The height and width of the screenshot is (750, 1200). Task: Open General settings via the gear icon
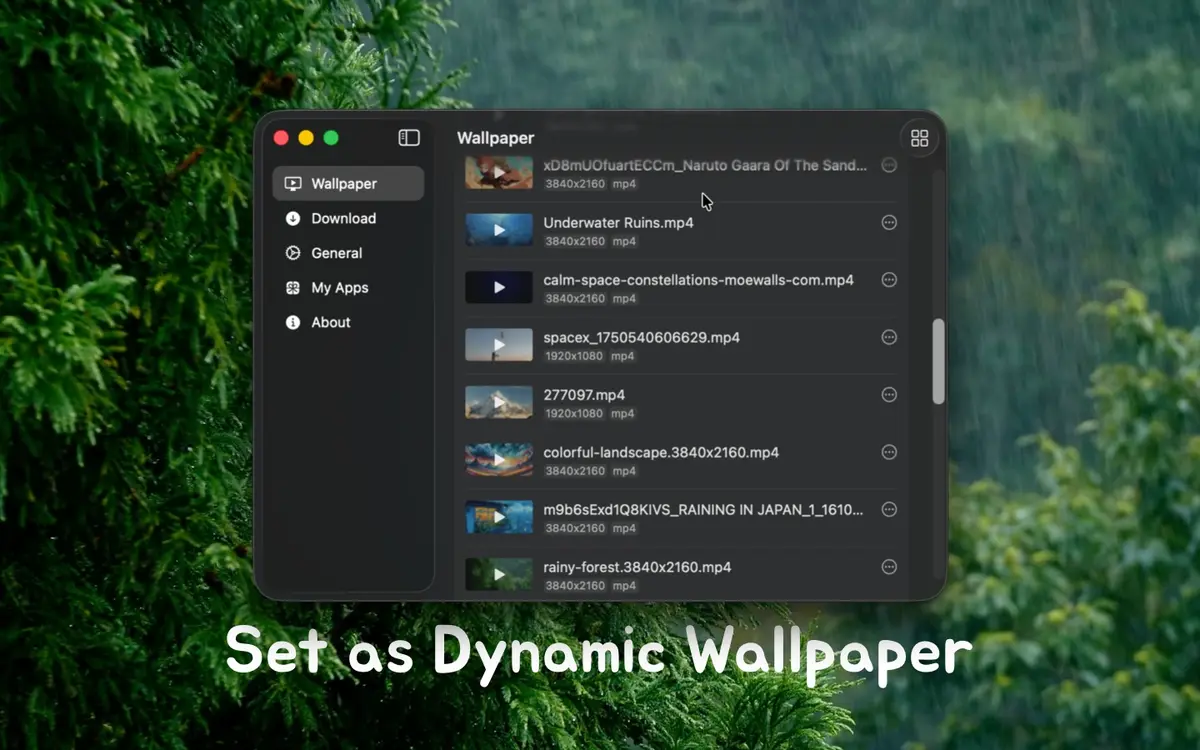point(292,253)
